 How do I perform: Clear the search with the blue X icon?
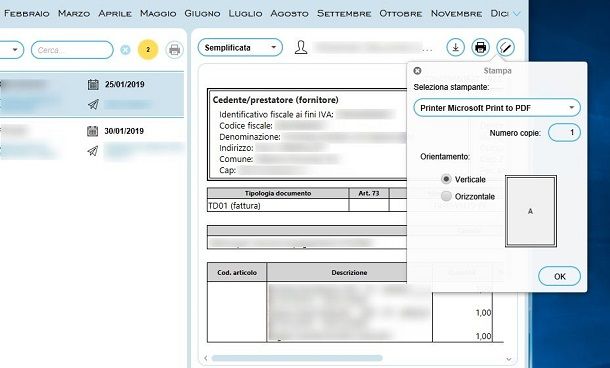[x=125, y=50]
